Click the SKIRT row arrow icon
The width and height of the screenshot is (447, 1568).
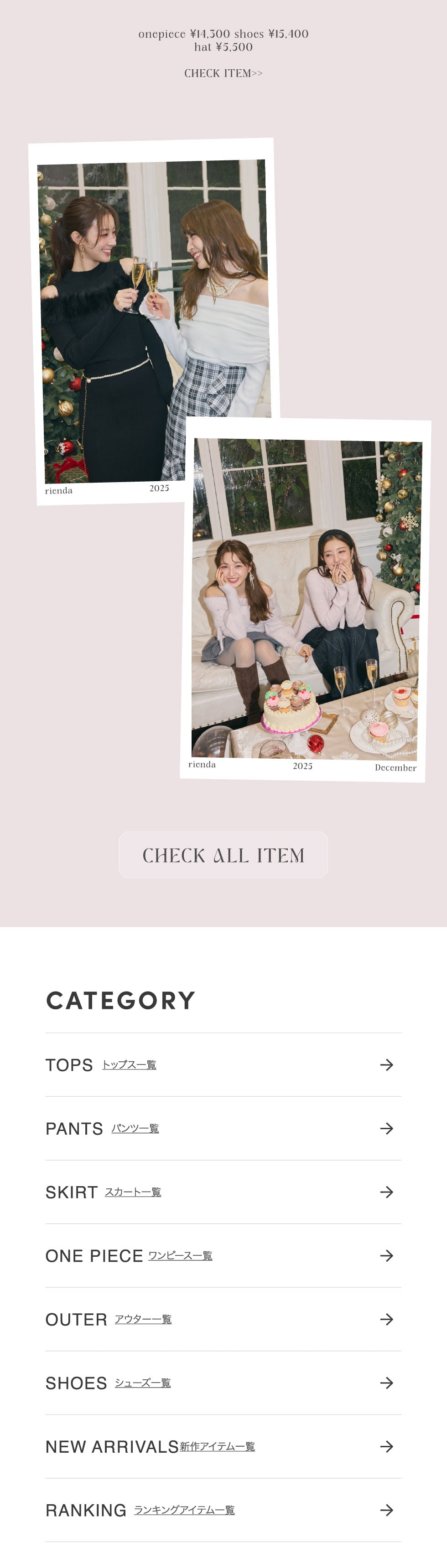pos(386,1192)
